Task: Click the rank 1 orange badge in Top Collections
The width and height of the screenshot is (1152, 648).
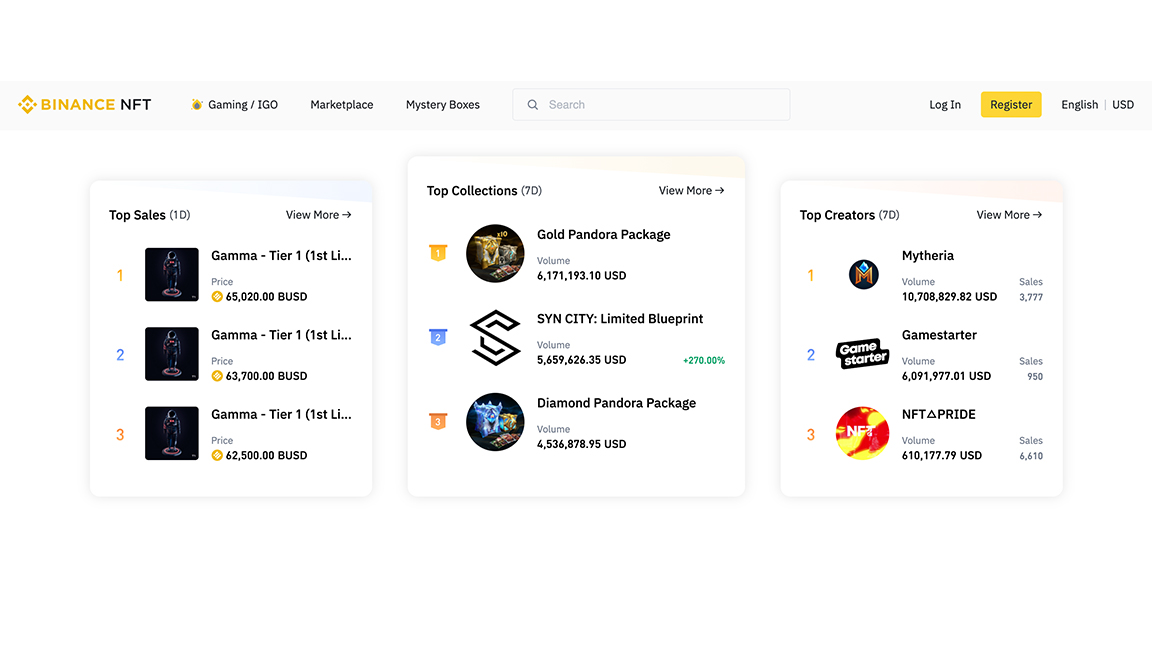Action: 438,253
